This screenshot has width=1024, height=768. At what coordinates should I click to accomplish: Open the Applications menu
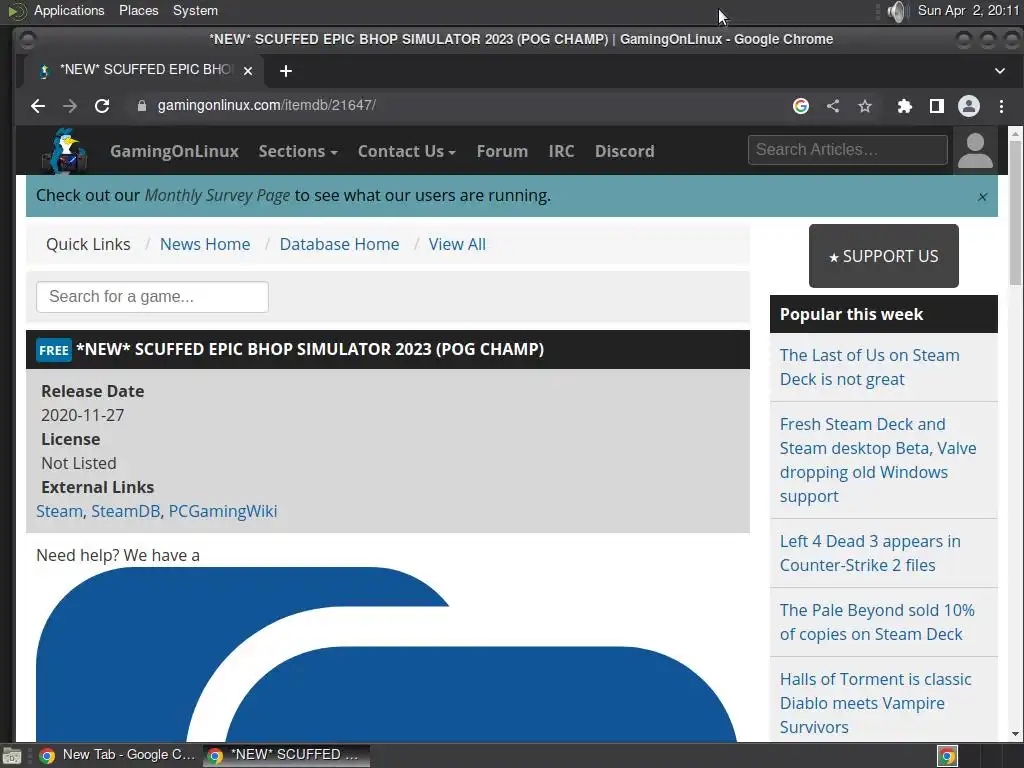pos(69,10)
